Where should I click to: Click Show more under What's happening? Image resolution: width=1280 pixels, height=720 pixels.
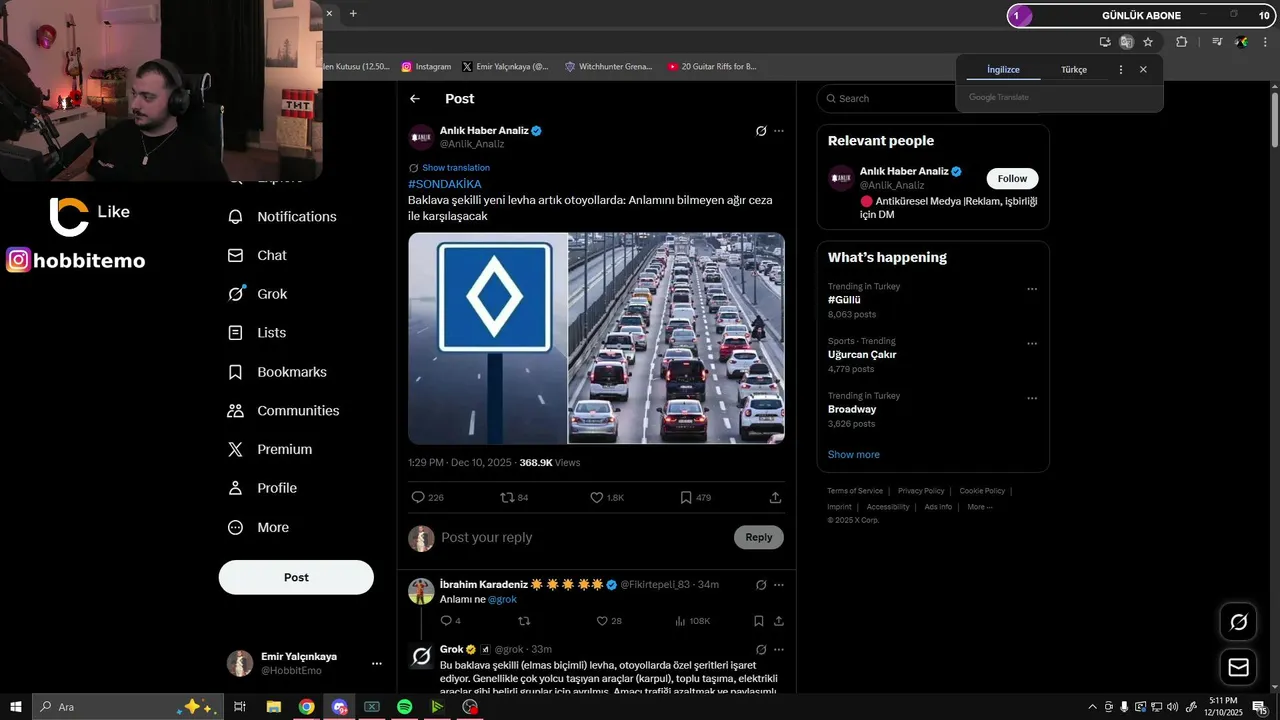(854, 455)
